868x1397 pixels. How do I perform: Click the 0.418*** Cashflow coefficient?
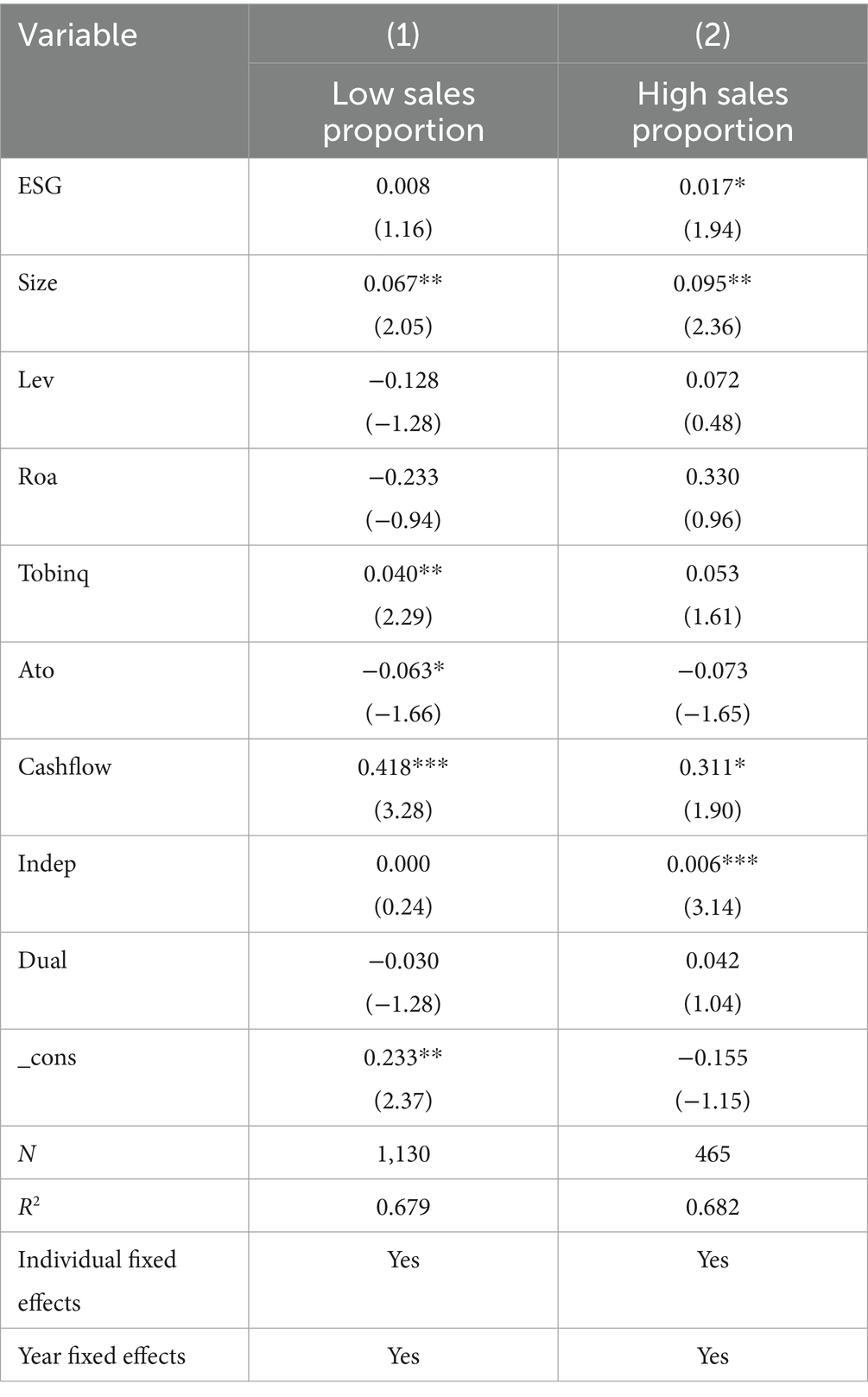403,766
